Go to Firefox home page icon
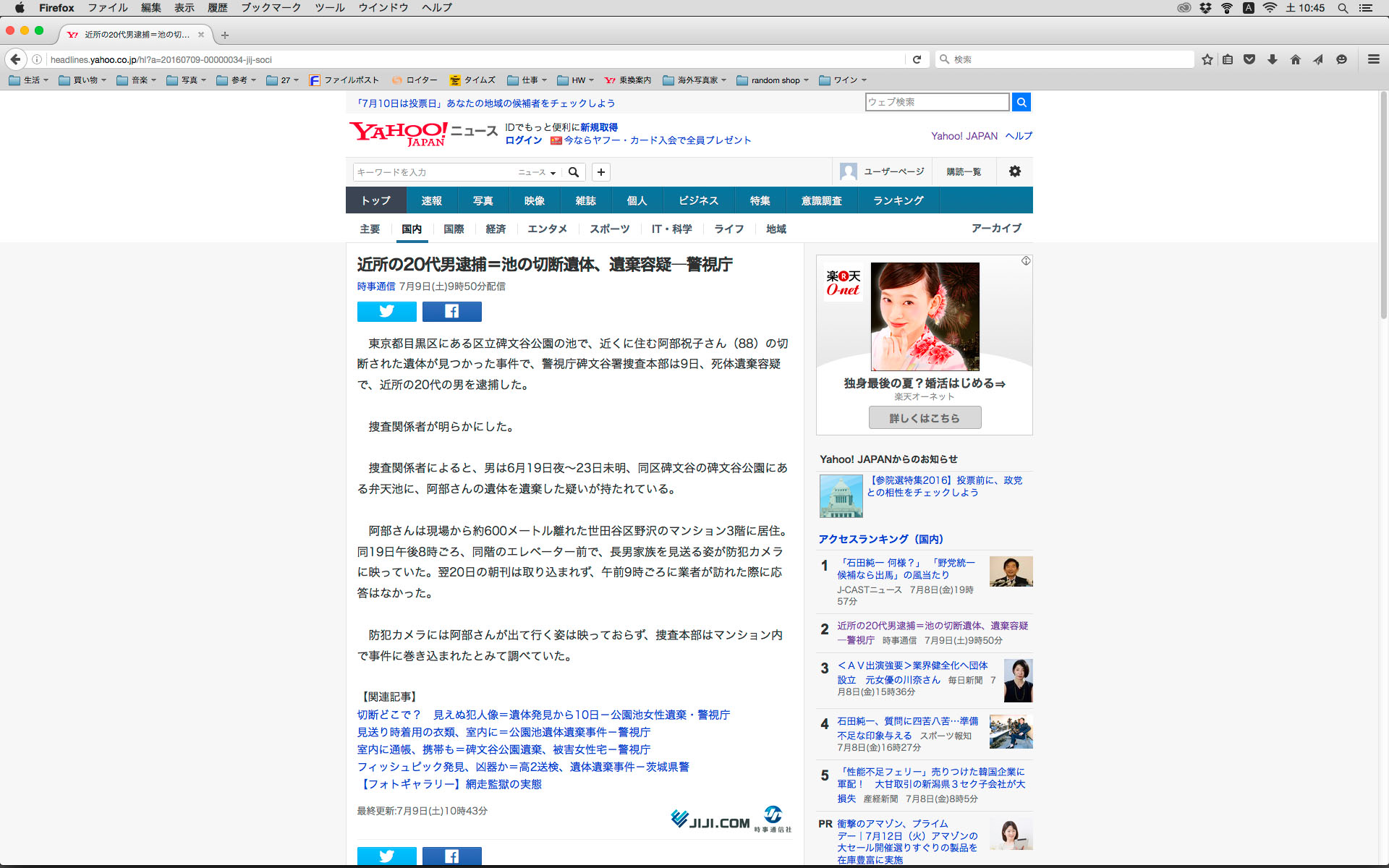The width and height of the screenshot is (1389, 868). point(1295,59)
